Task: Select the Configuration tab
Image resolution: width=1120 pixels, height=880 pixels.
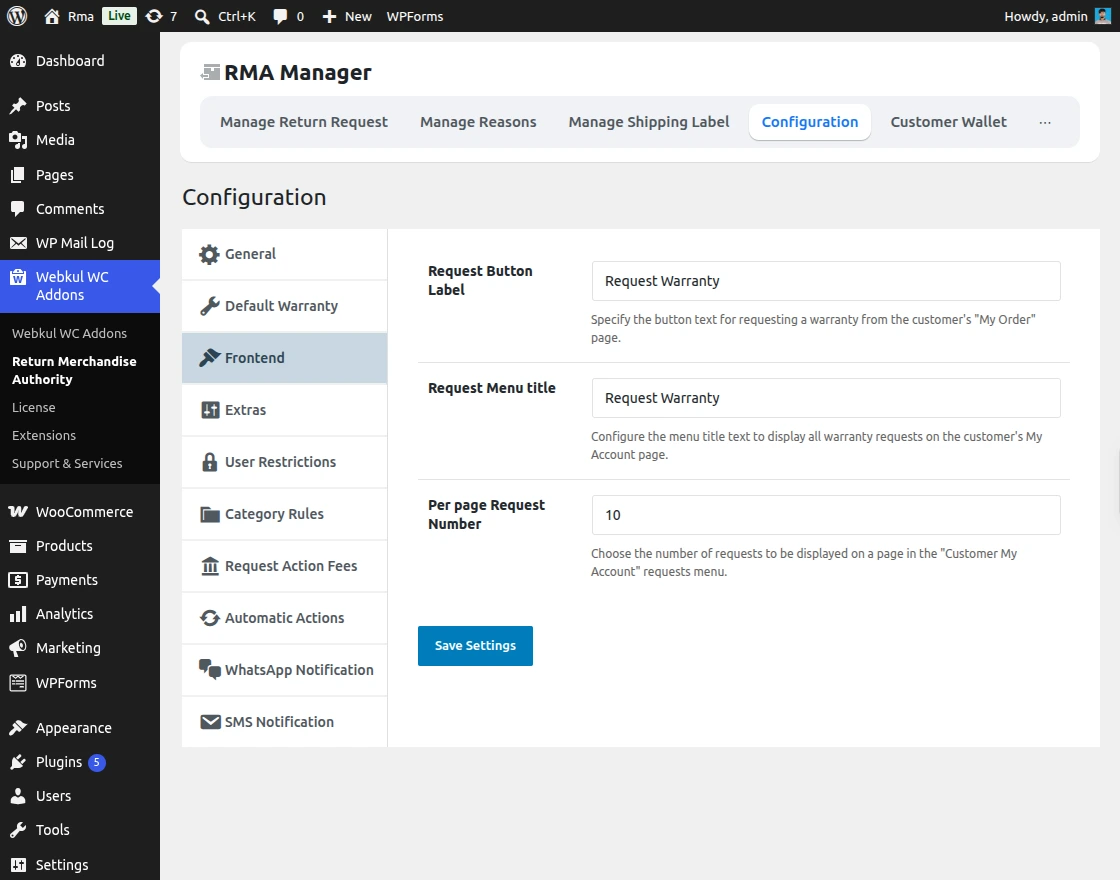Action: (809, 122)
